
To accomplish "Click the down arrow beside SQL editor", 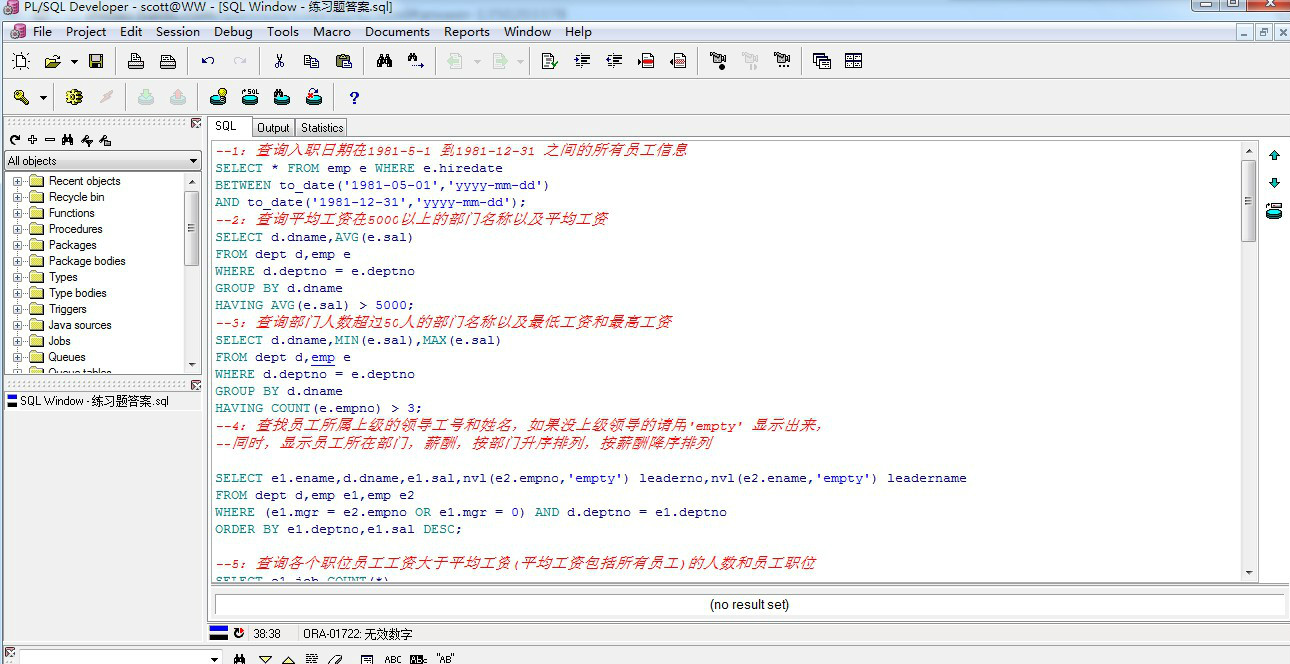I will click(x=1274, y=183).
